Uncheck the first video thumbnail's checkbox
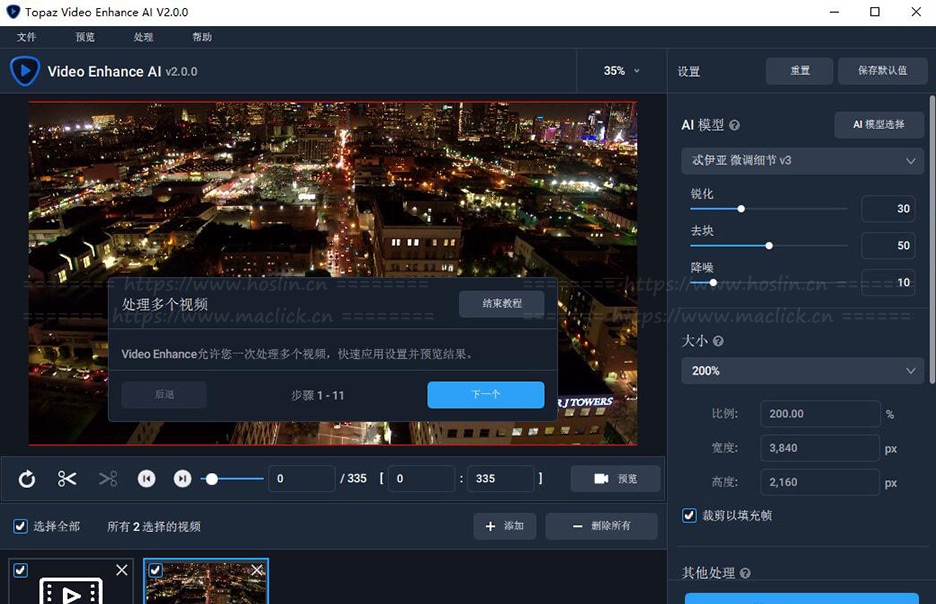Image resolution: width=936 pixels, height=604 pixels. [21, 570]
